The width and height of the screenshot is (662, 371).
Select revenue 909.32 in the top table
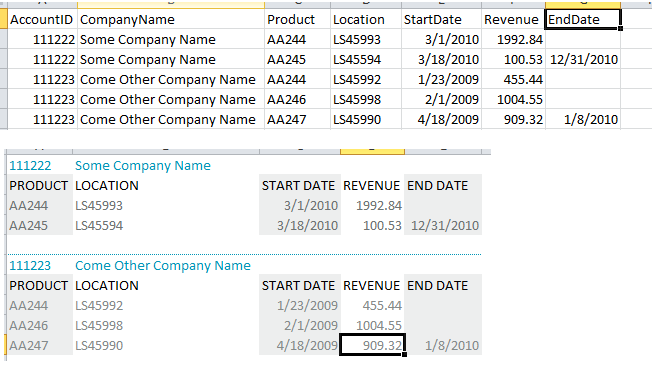pyautogui.click(x=513, y=119)
